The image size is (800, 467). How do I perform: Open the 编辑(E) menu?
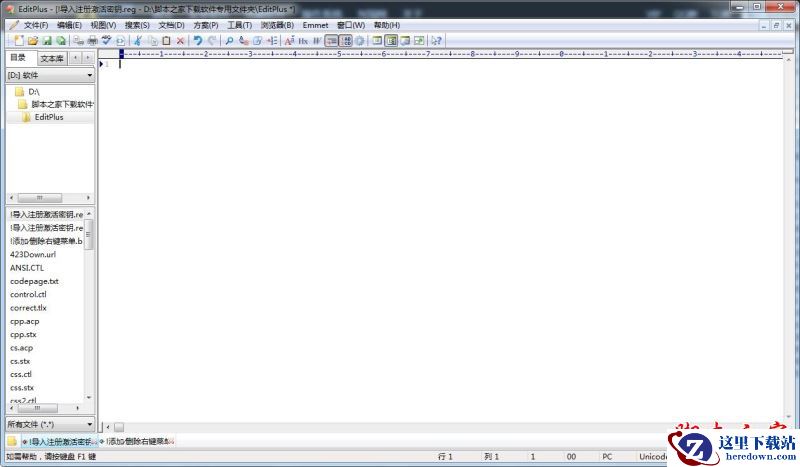[x=69, y=25]
